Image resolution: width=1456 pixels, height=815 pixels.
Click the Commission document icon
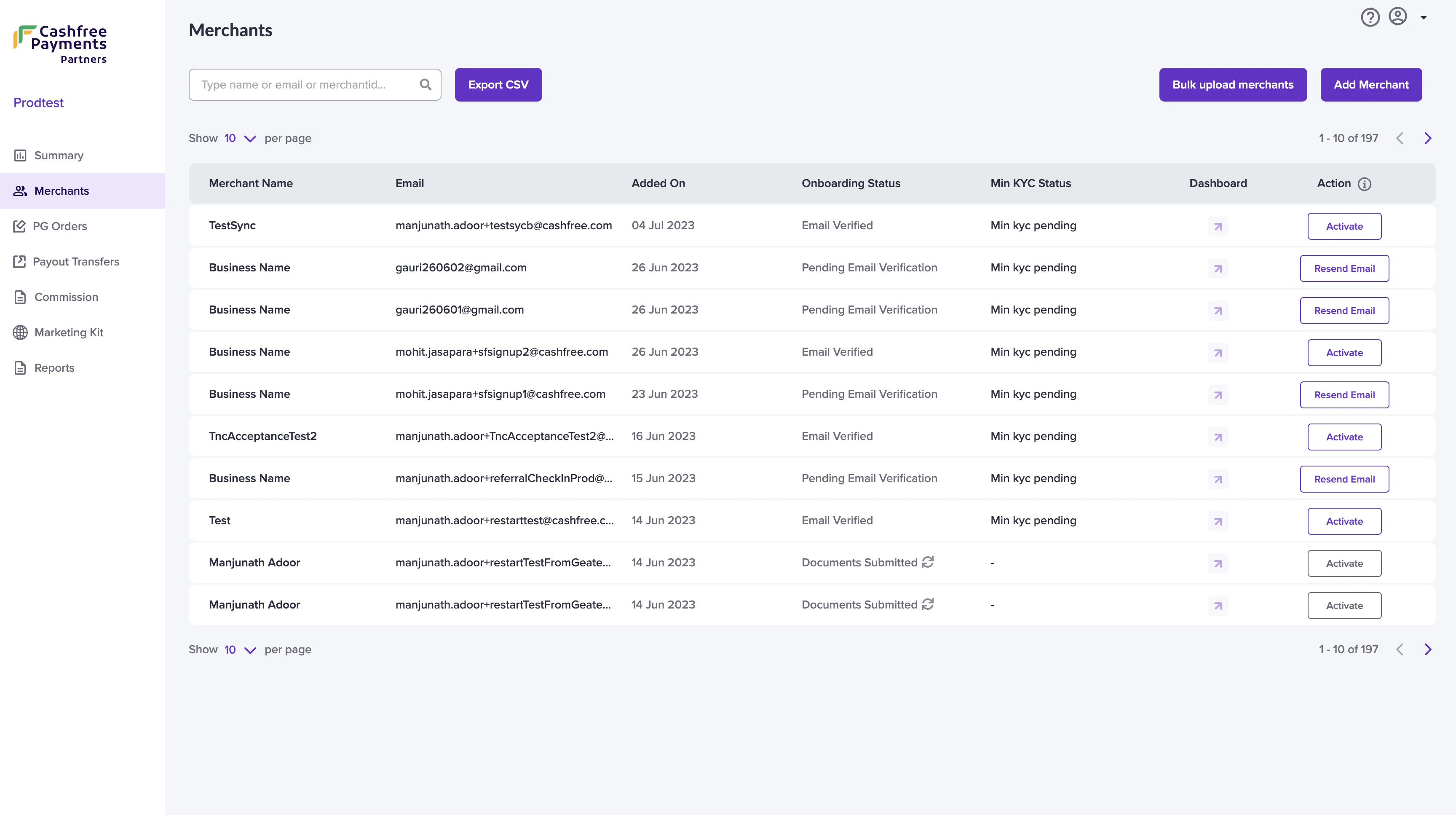click(x=20, y=297)
